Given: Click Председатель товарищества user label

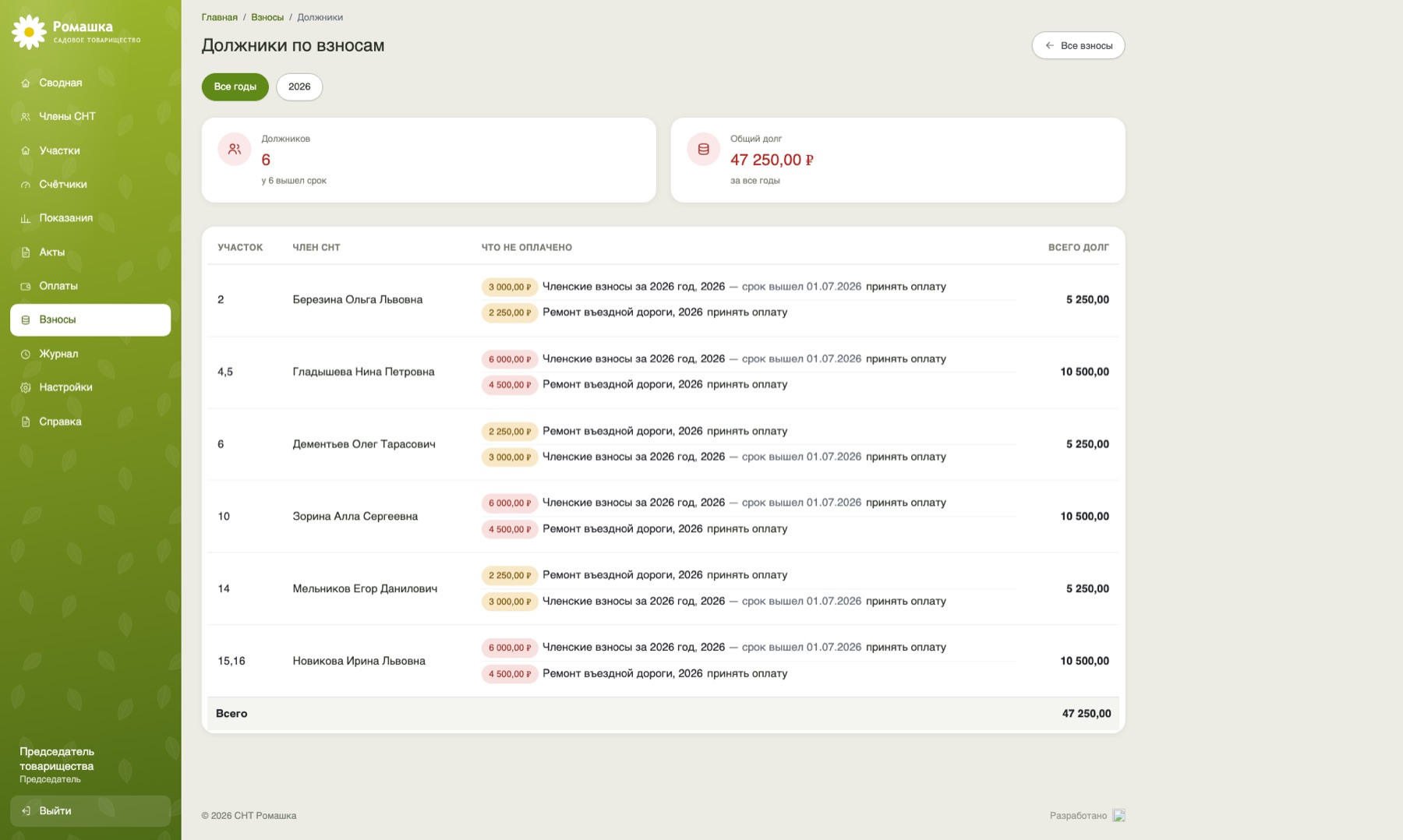Looking at the screenshot, I should pyautogui.click(x=57, y=759).
